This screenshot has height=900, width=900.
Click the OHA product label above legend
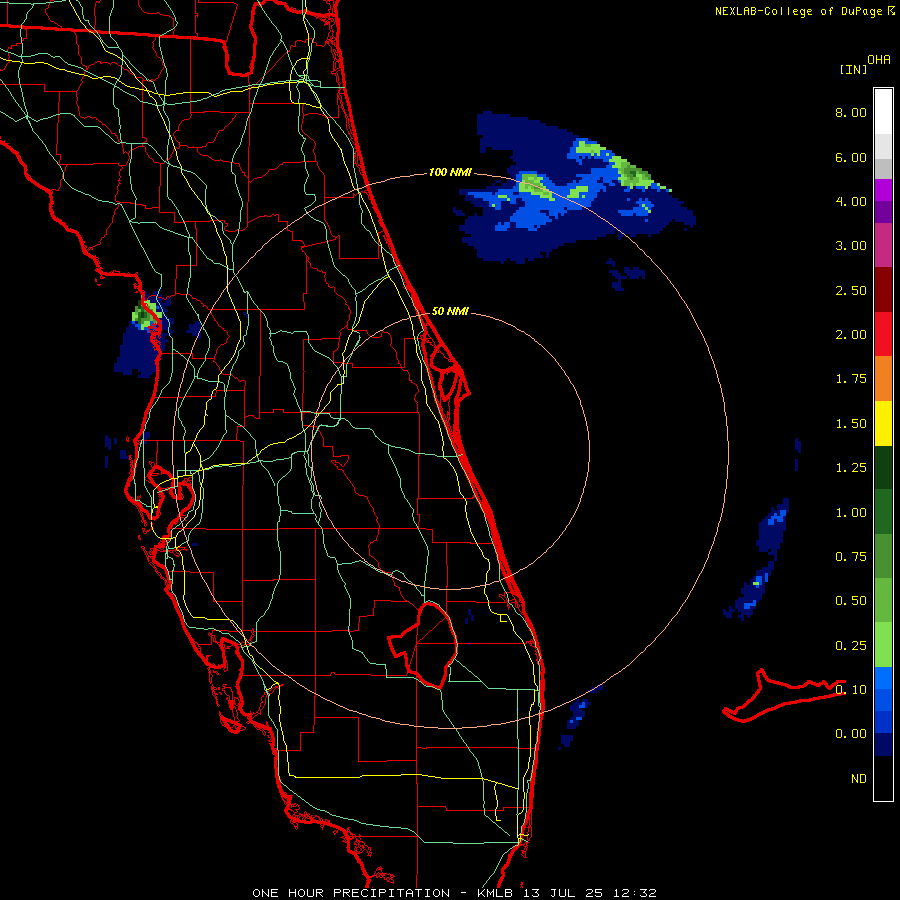[x=879, y=60]
